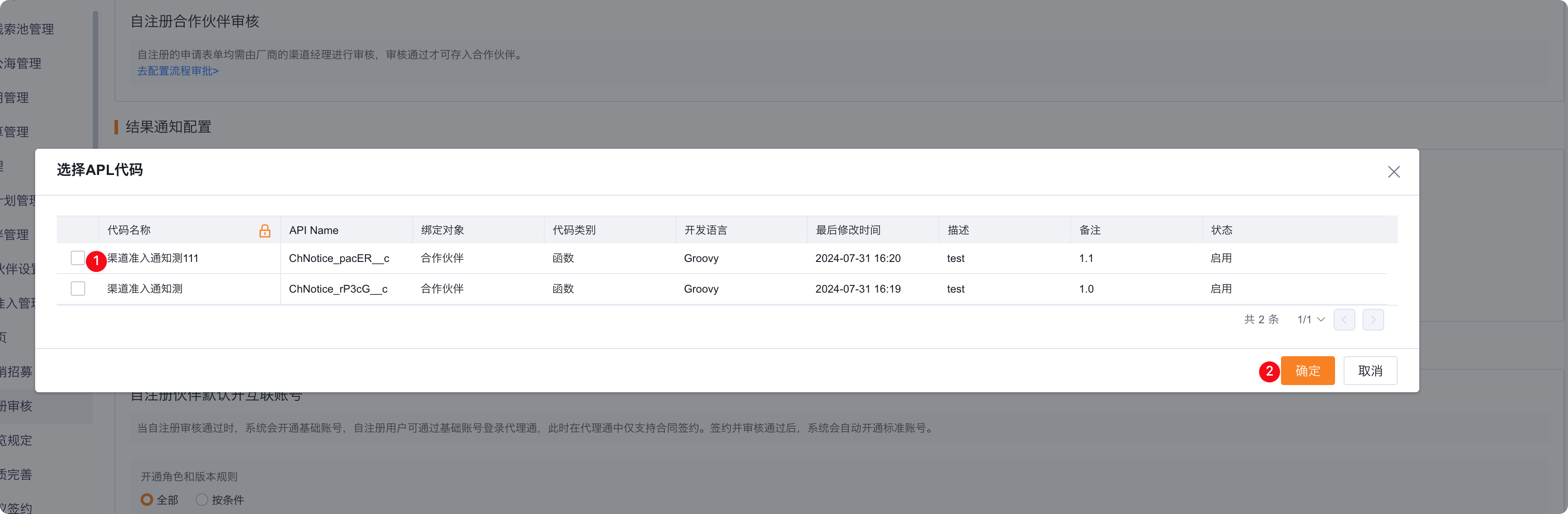
Task: Select ChNotice_rP3cG__c API name cell
Action: click(338, 289)
